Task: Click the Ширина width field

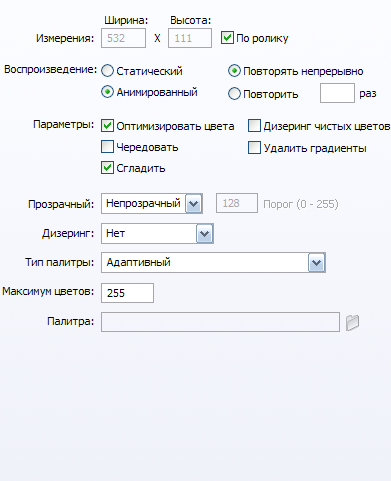Action: click(123, 38)
